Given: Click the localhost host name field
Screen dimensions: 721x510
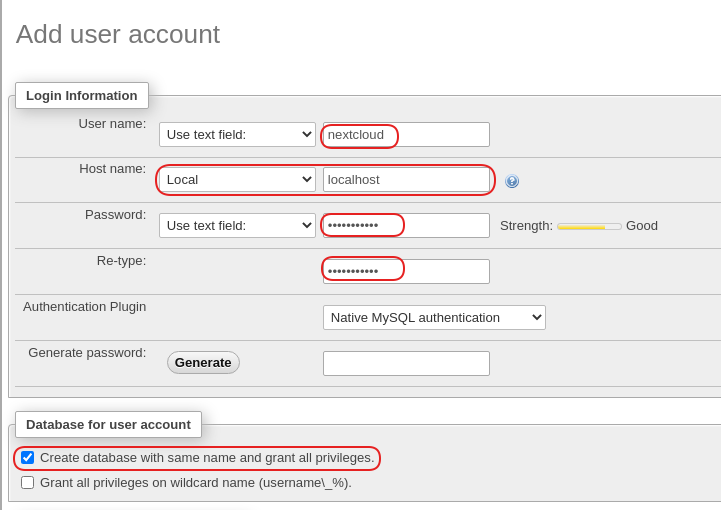Looking at the screenshot, I should [x=406, y=180].
